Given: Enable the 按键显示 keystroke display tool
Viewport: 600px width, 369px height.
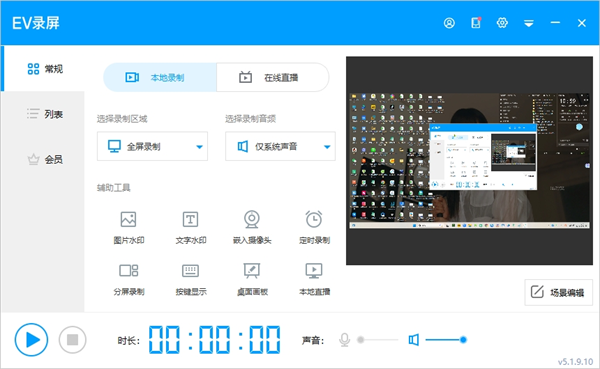Looking at the screenshot, I should (191, 279).
